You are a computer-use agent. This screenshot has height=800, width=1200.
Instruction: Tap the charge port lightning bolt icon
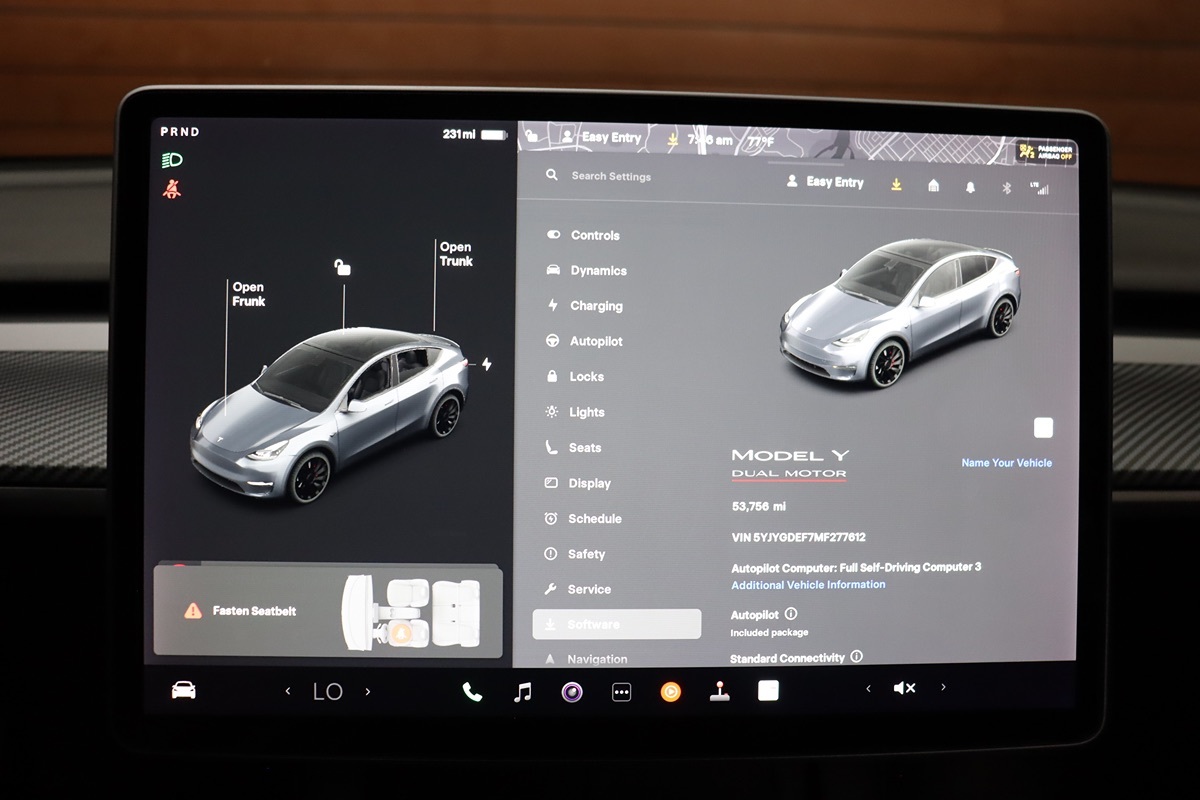pyautogui.click(x=487, y=364)
